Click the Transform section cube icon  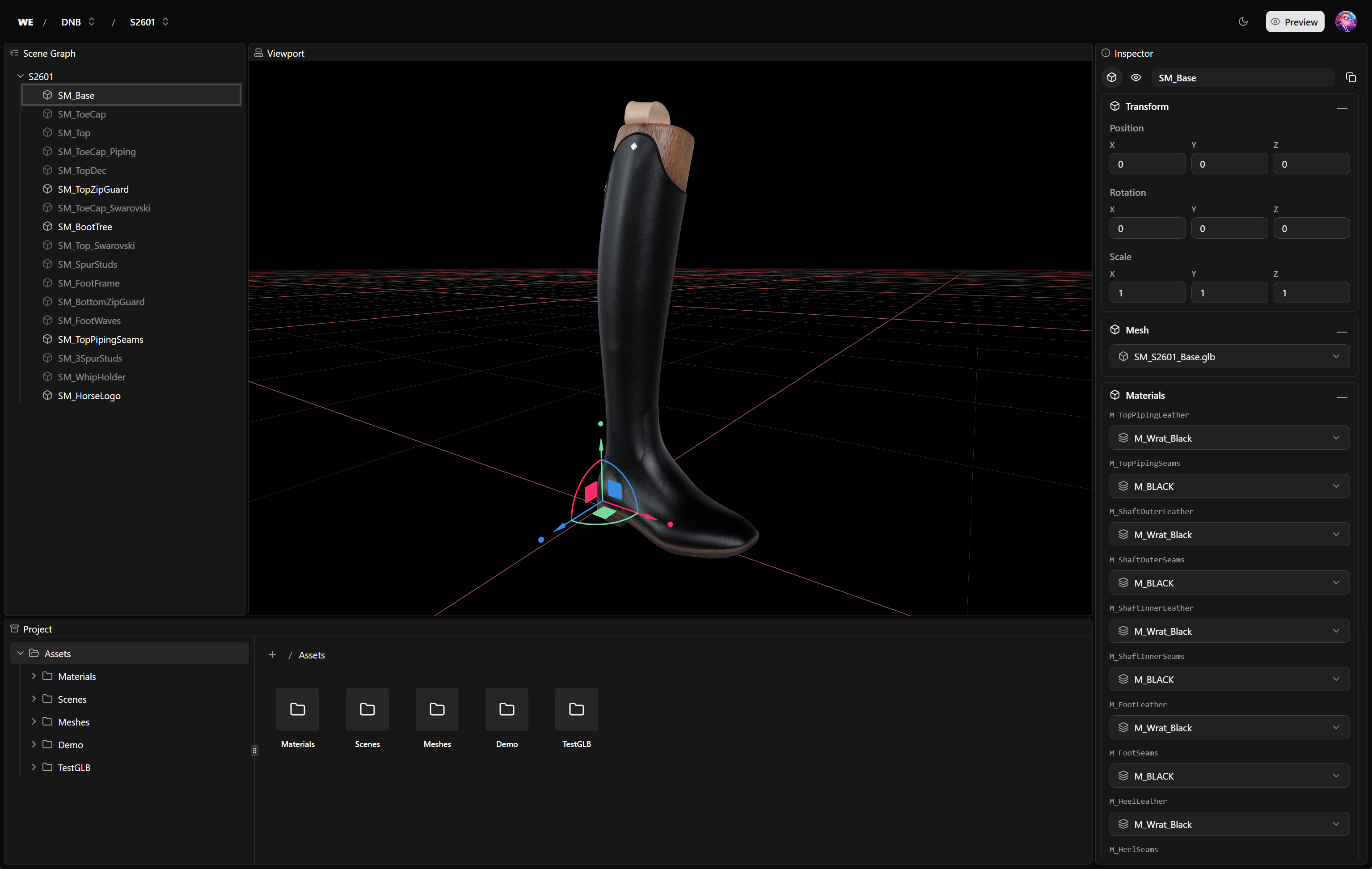[1115, 106]
